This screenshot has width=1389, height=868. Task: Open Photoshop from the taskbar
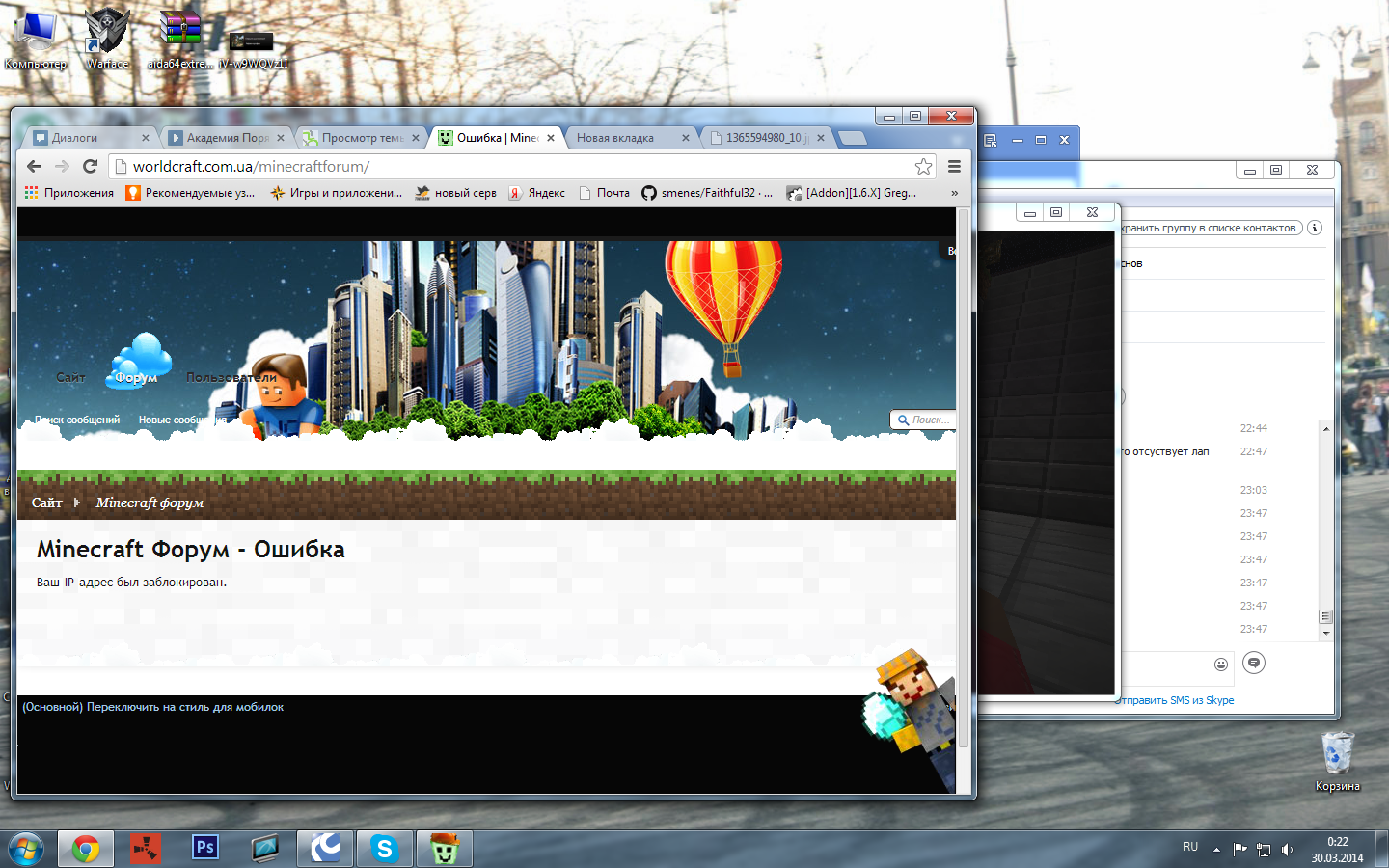[x=205, y=849]
